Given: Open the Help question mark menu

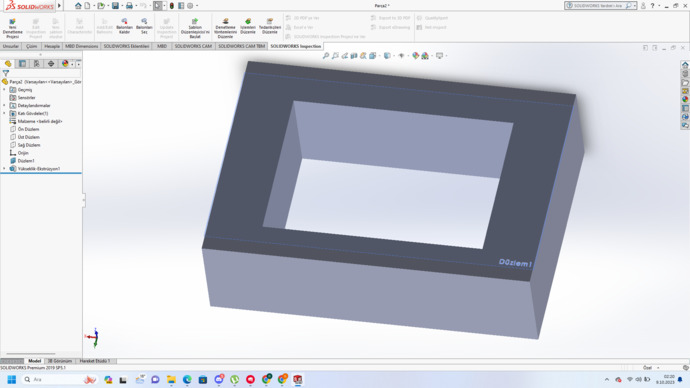Looking at the screenshot, I should click(x=653, y=6).
